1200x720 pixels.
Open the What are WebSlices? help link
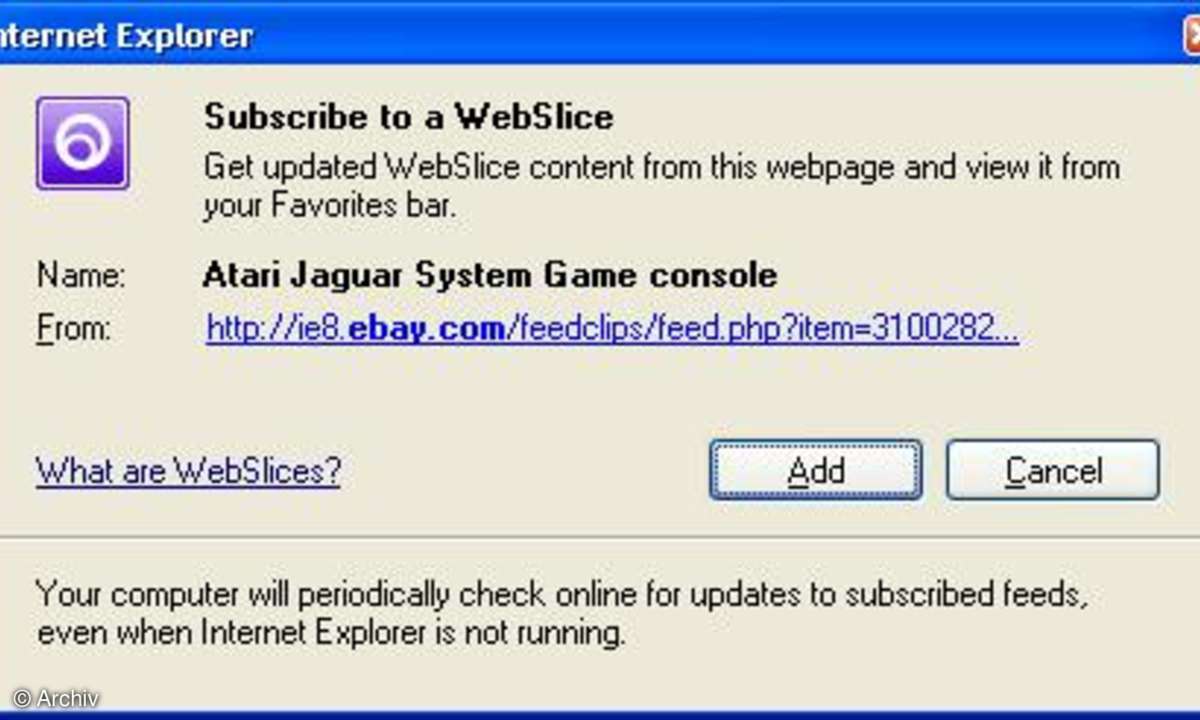(188, 470)
